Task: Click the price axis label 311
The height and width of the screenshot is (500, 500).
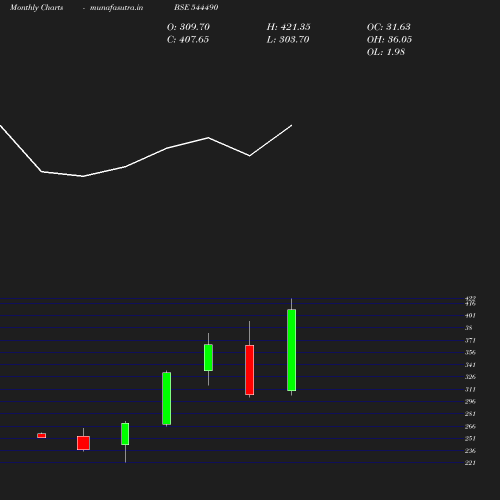Action: [x=470, y=389]
